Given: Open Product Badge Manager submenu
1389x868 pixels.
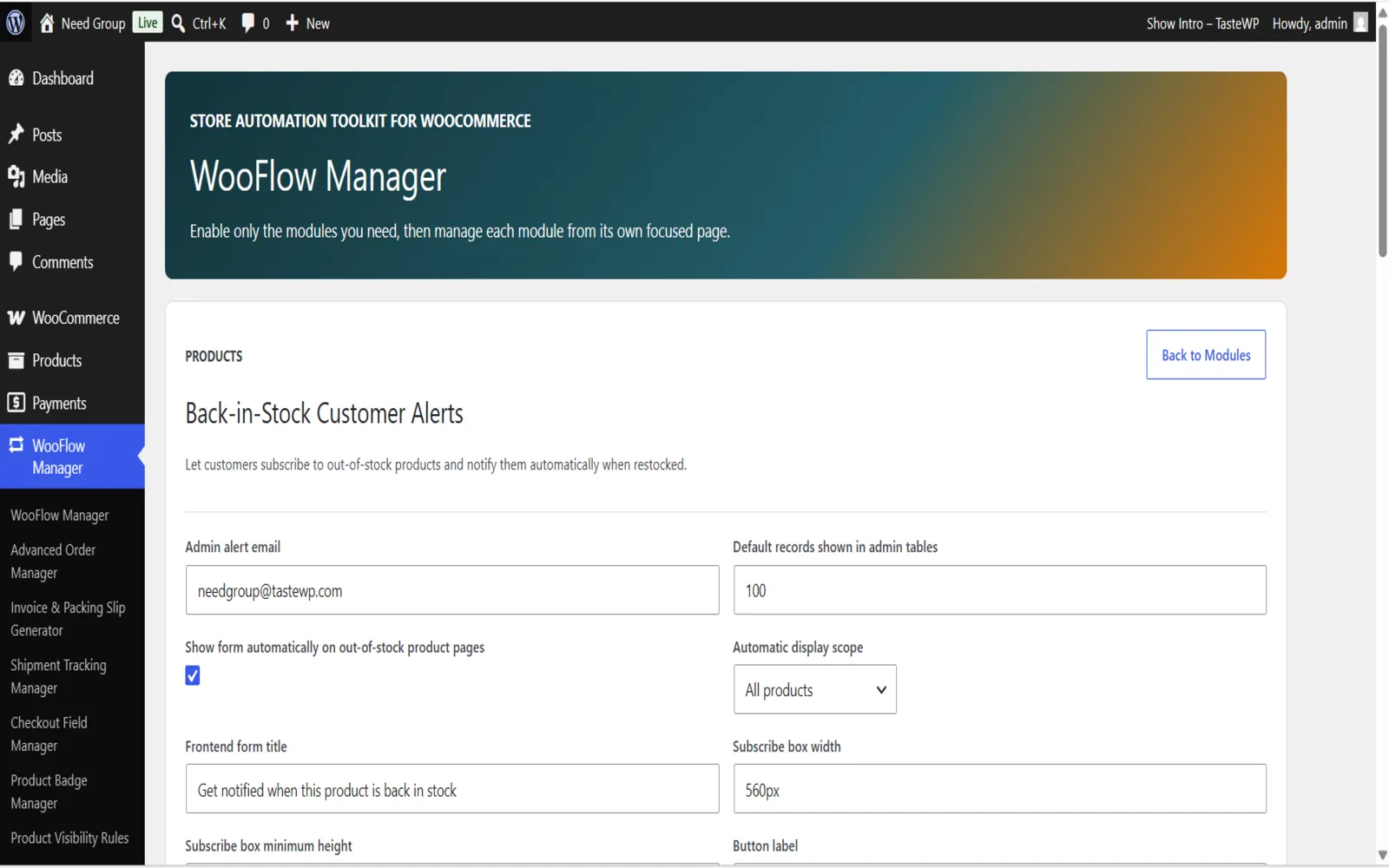Looking at the screenshot, I should tap(49, 792).
